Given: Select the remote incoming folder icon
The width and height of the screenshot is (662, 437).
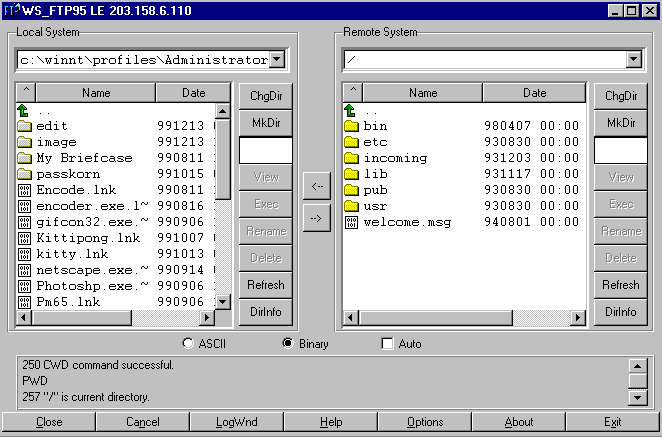Looking at the screenshot, I should point(351,158).
